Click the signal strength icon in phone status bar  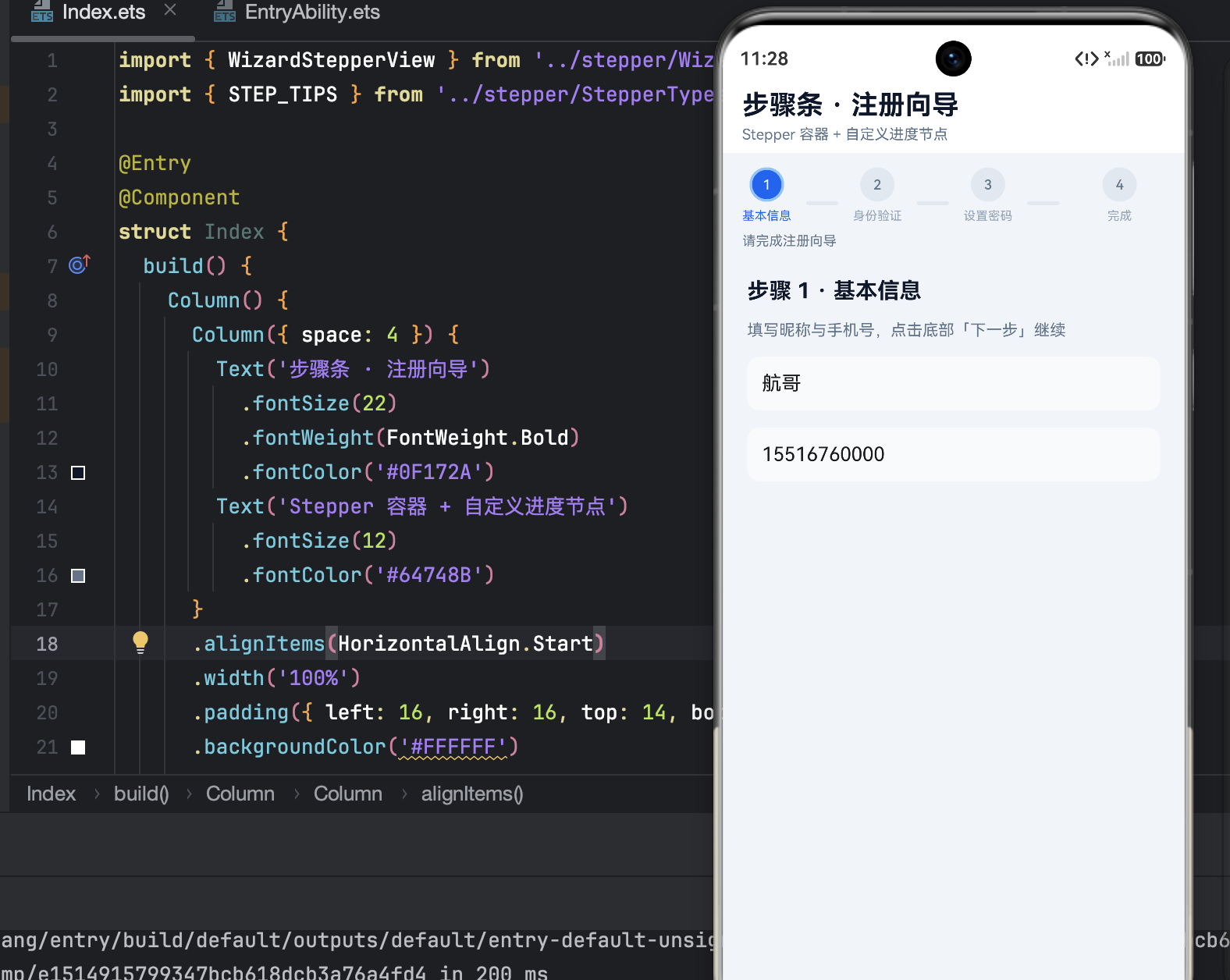(1117, 59)
